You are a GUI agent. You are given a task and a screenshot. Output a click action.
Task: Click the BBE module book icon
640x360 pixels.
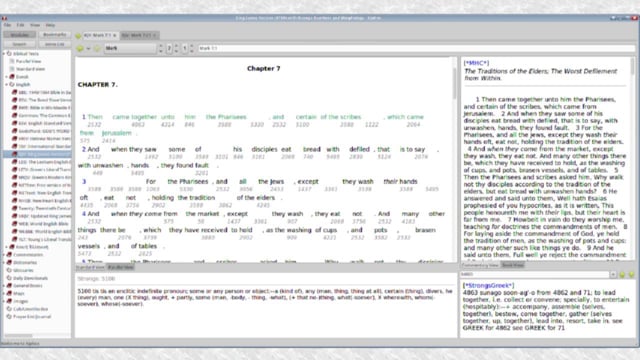tap(14, 92)
